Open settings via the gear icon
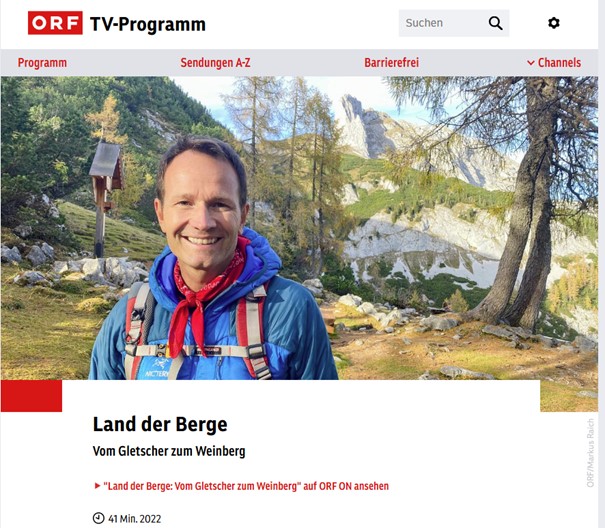 click(x=554, y=23)
